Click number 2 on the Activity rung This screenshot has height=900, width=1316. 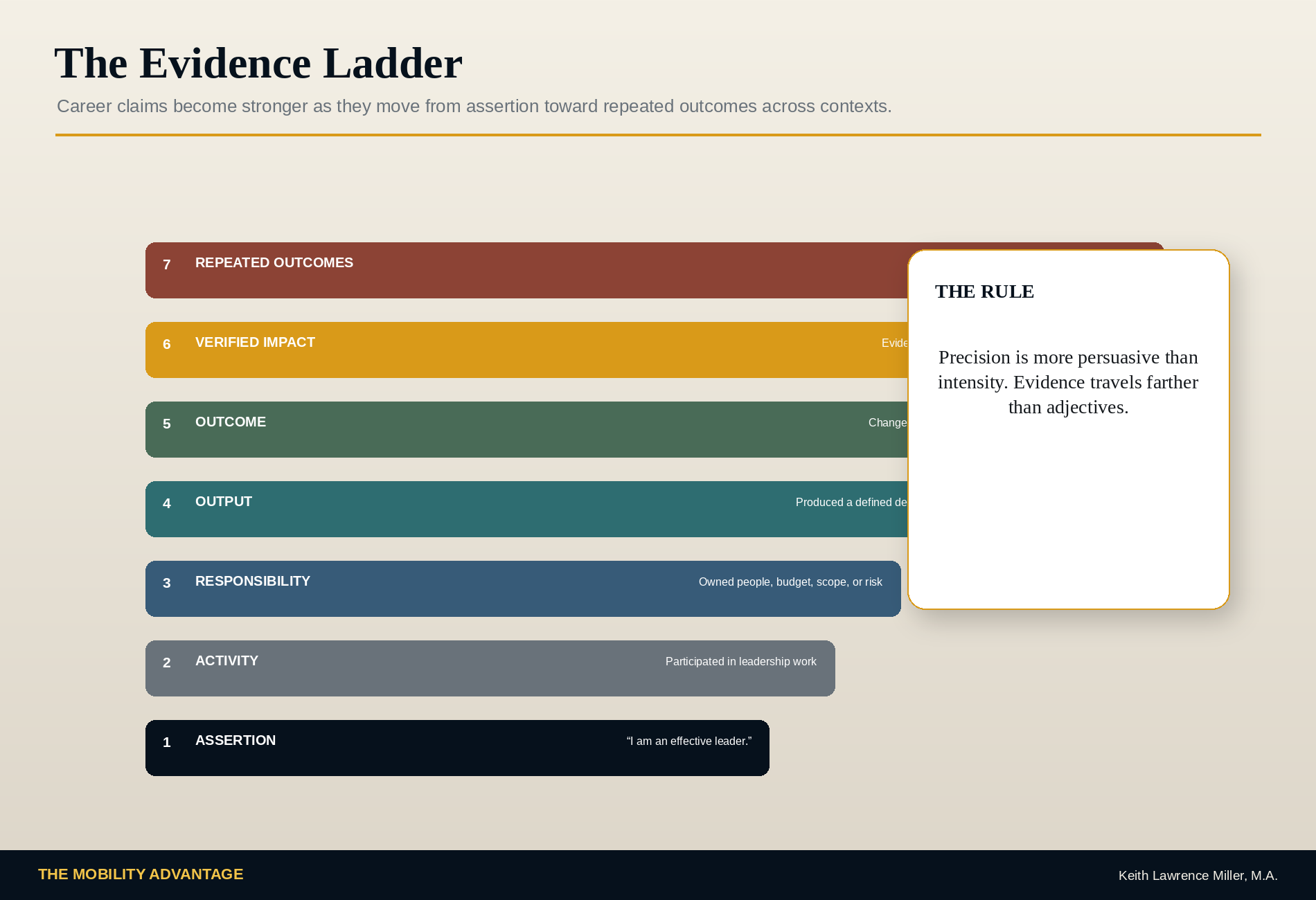point(166,663)
